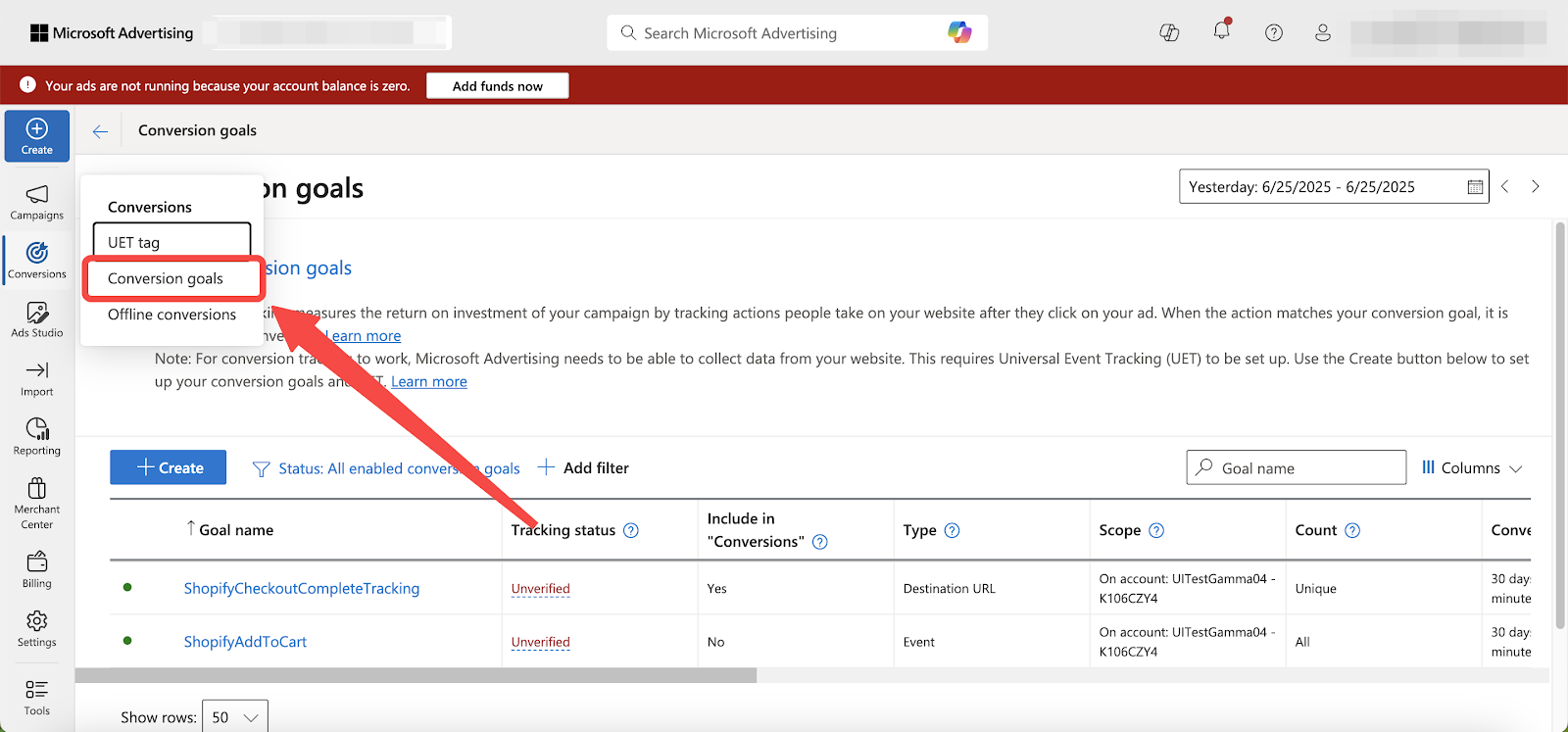The height and width of the screenshot is (732, 1568).
Task: Click Tracking status column header
Action: (563, 530)
